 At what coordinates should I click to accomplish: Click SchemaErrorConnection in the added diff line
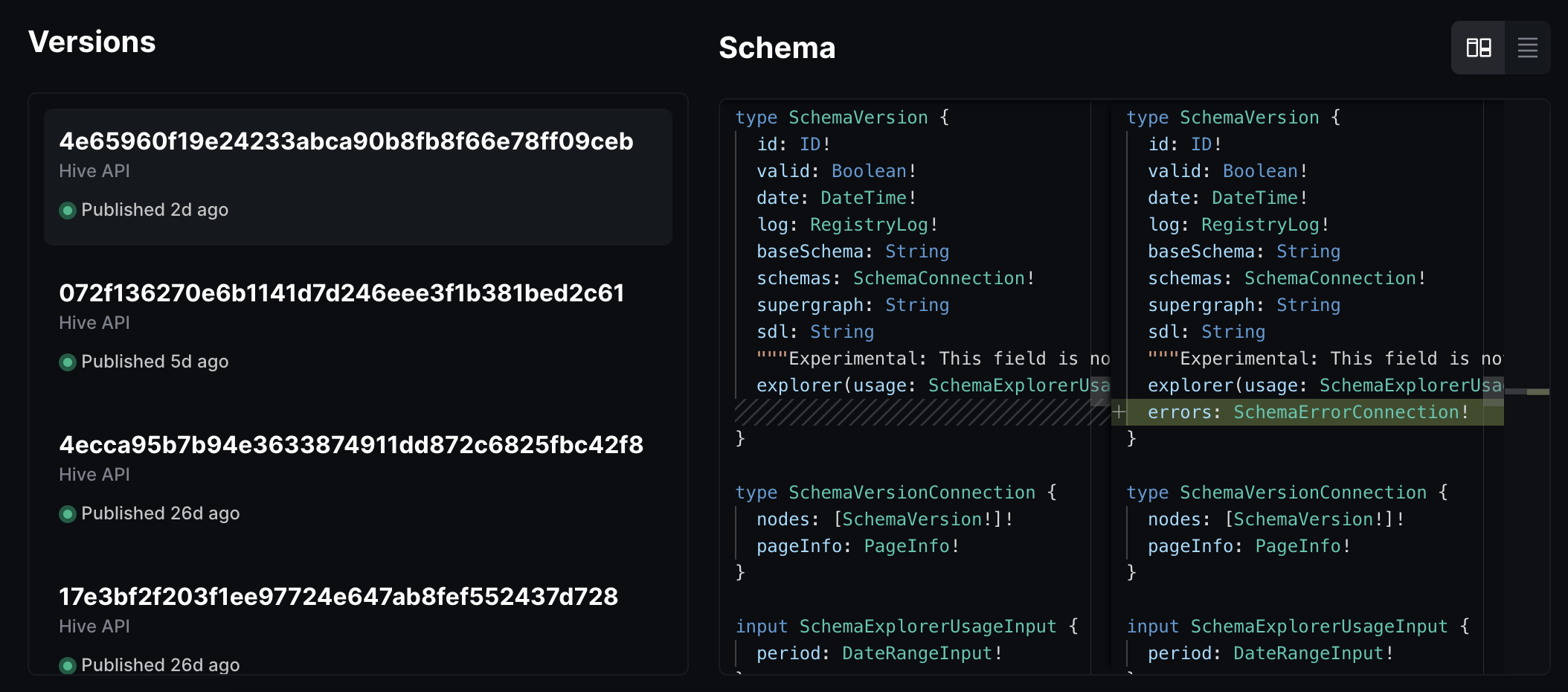1348,411
